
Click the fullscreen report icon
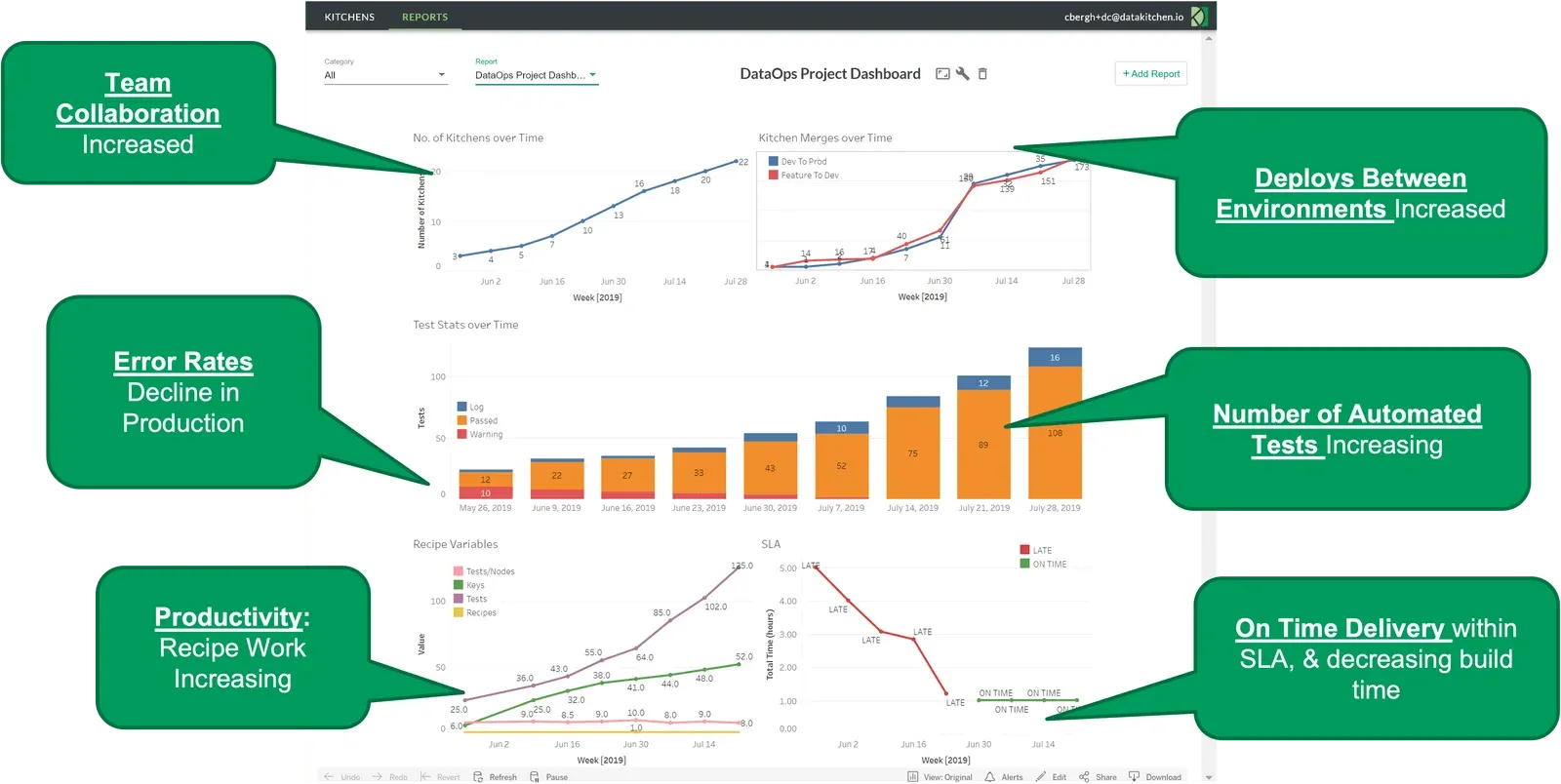click(942, 74)
